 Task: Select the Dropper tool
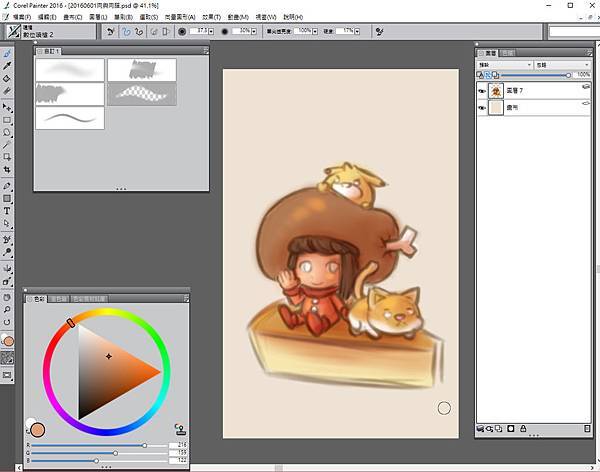(x=7, y=66)
